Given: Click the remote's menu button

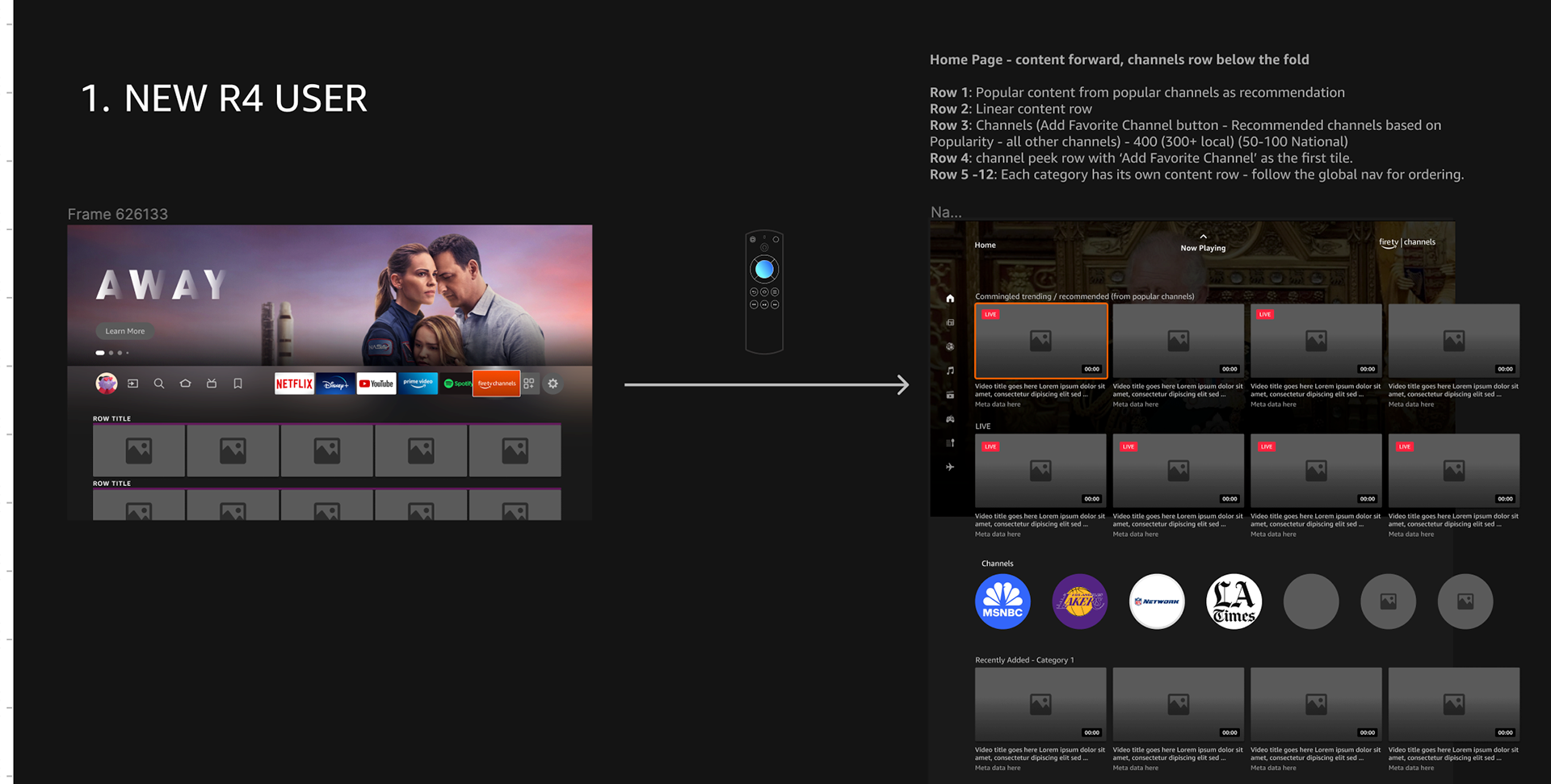Looking at the screenshot, I should 775,292.
